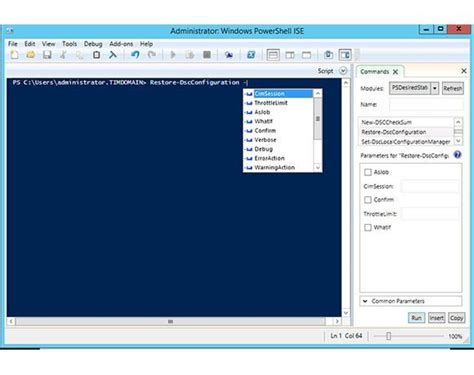Open the Debug menu
The height and width of the screenshot is (375, 474).
[x=93, y=44]
